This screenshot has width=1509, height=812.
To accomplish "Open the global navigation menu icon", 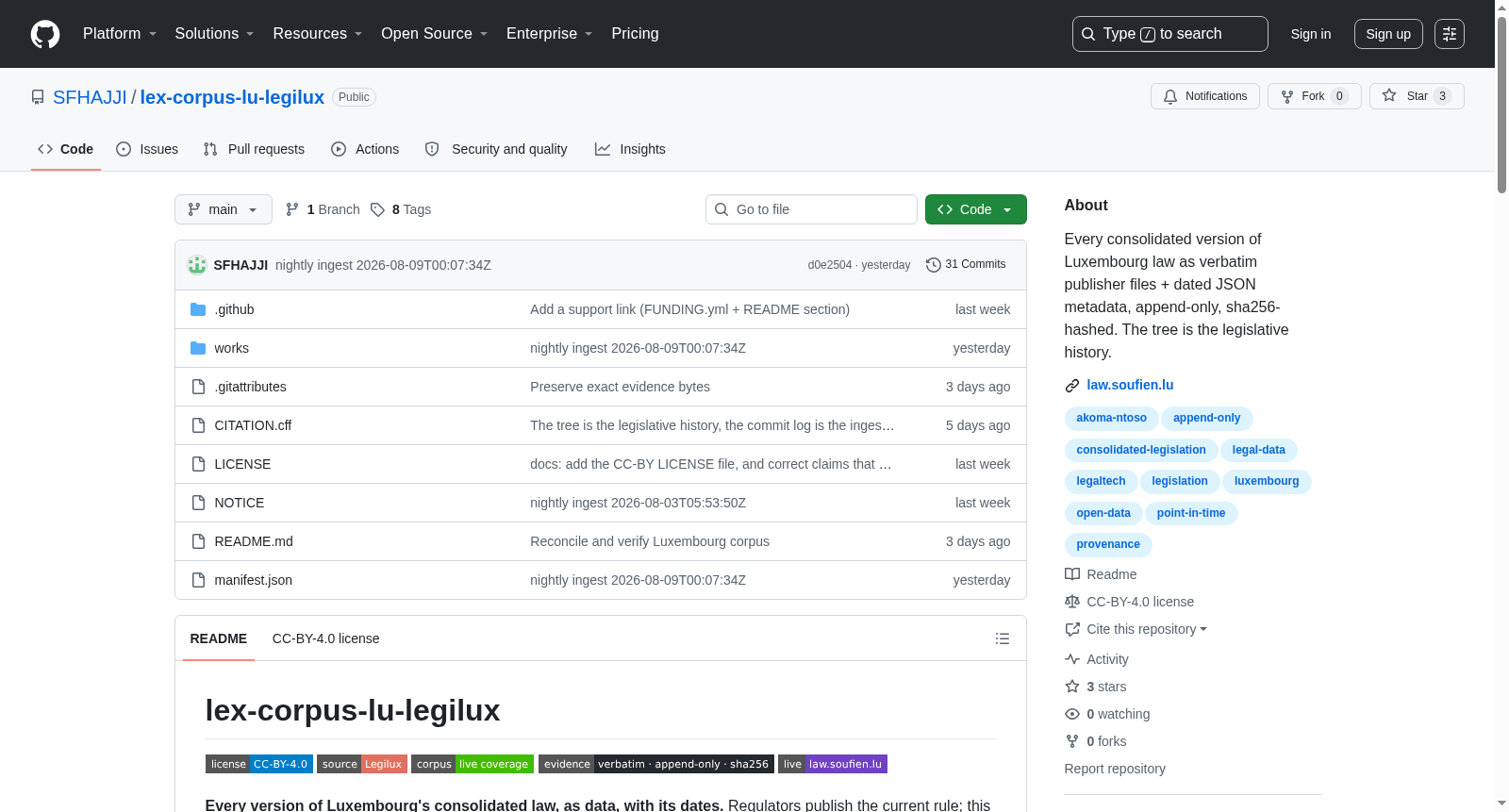I will [x=1450, y=34].
